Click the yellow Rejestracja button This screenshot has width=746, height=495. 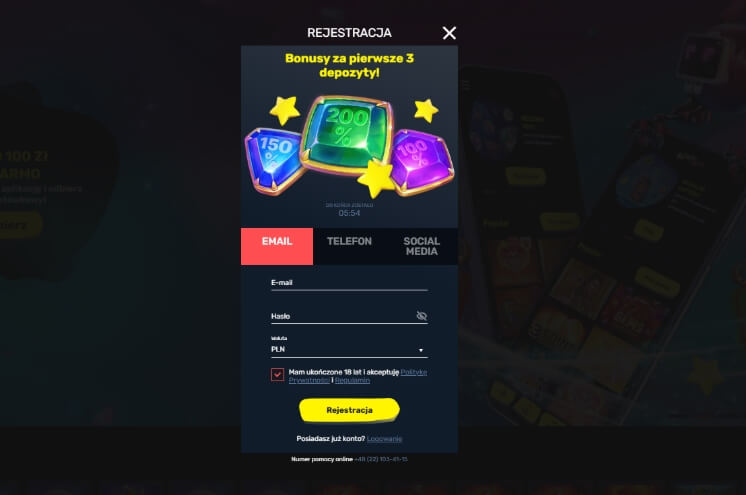pos(349,410)
